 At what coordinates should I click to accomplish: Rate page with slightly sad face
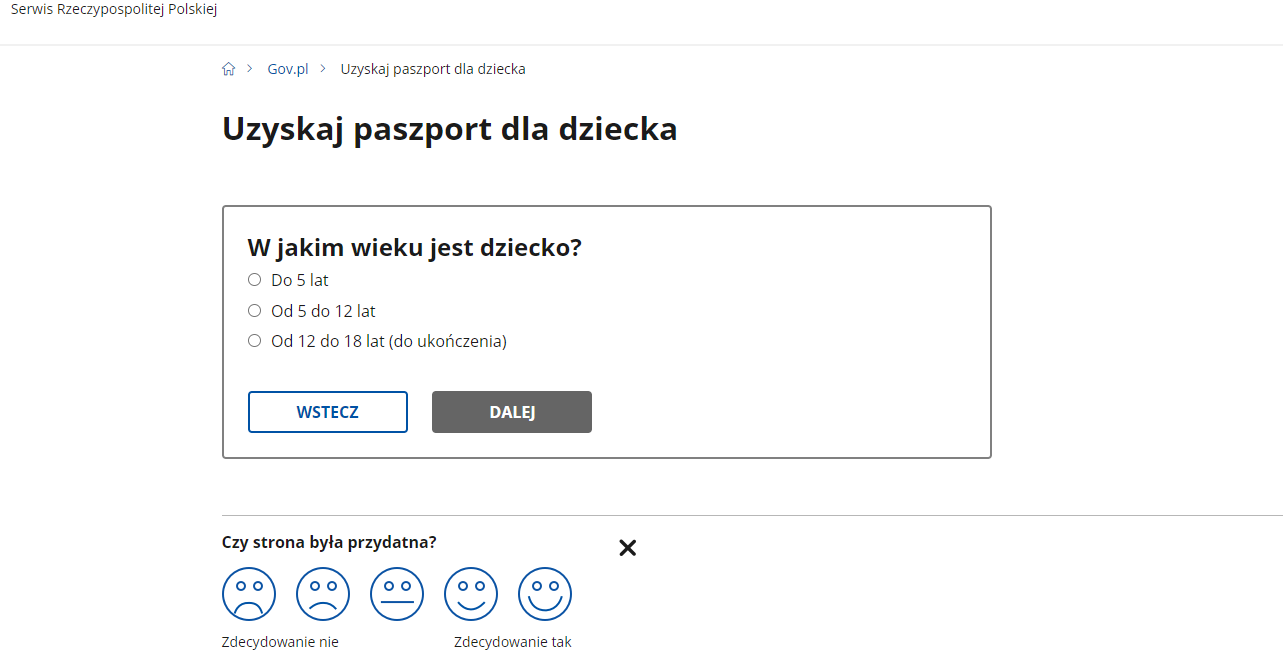[x=323, y=594]
